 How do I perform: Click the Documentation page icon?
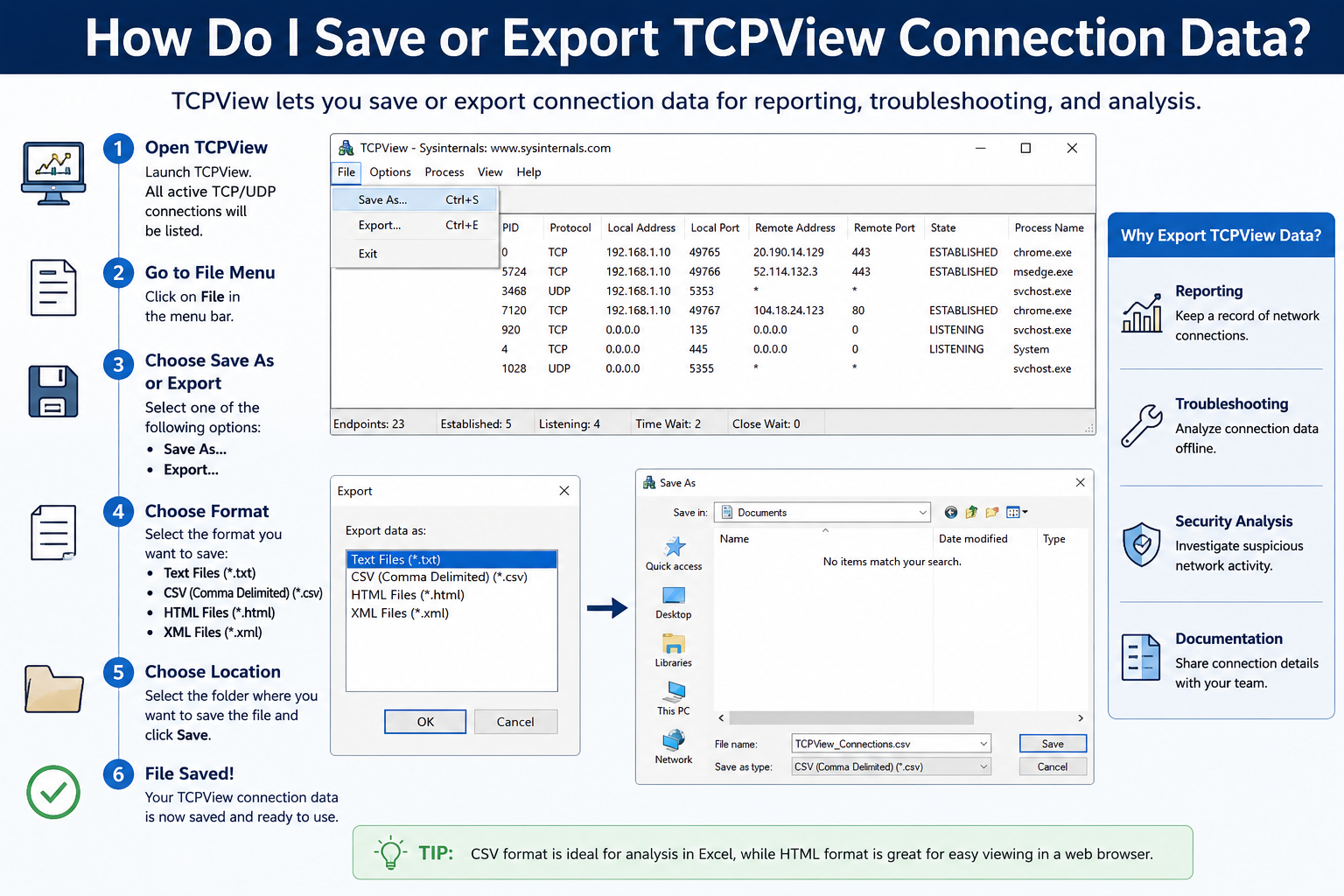pos(1141,657)
